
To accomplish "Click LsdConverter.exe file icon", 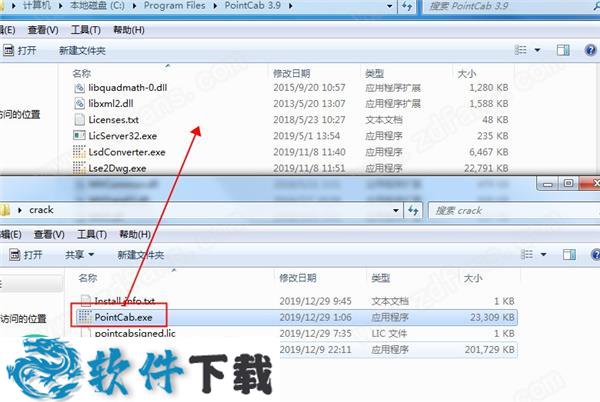I will point(79,152).
